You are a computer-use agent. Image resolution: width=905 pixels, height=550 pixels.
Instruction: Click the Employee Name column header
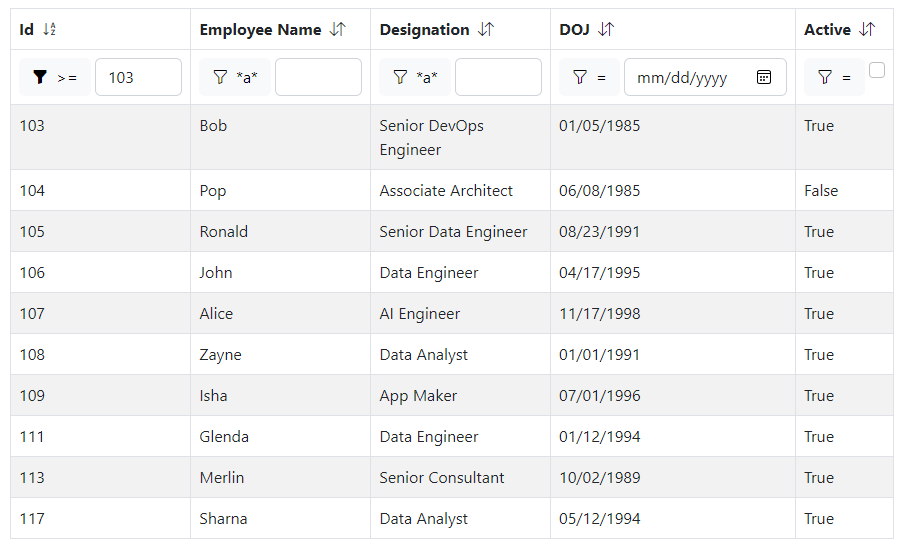[260, 30]
